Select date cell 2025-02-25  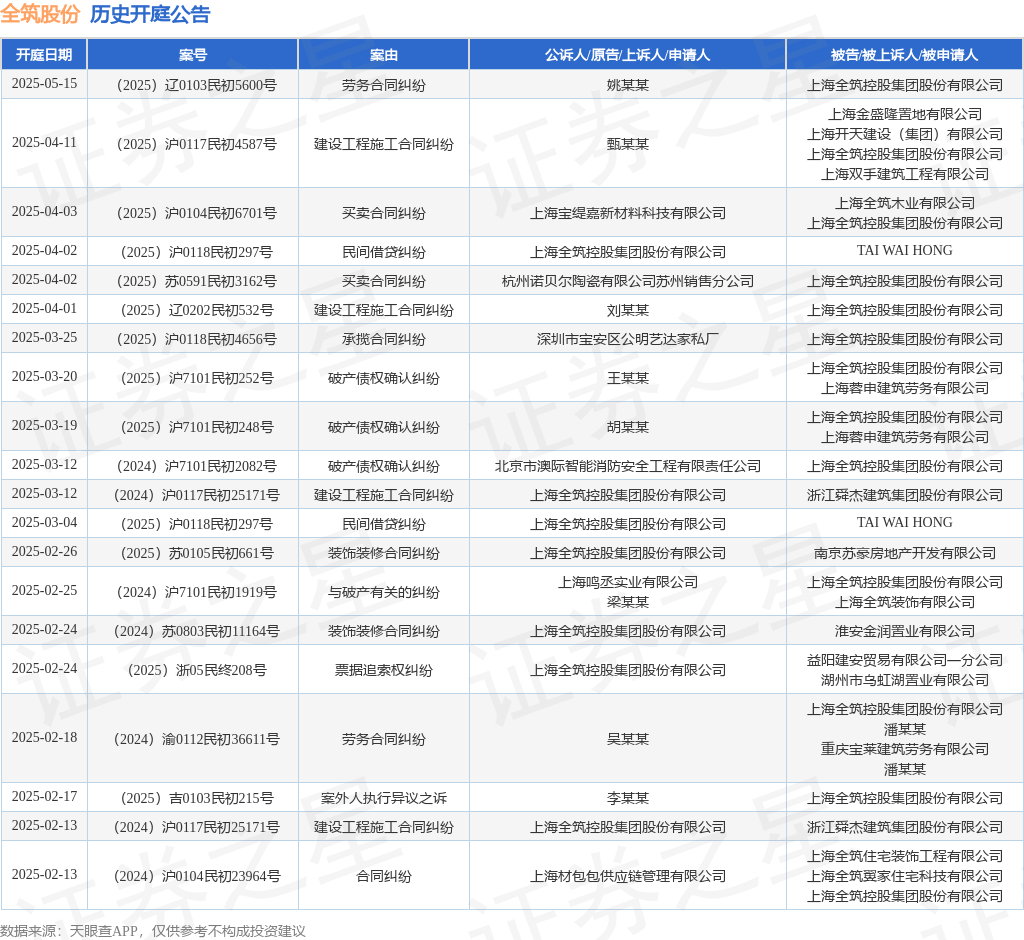(x=44, y=591)
